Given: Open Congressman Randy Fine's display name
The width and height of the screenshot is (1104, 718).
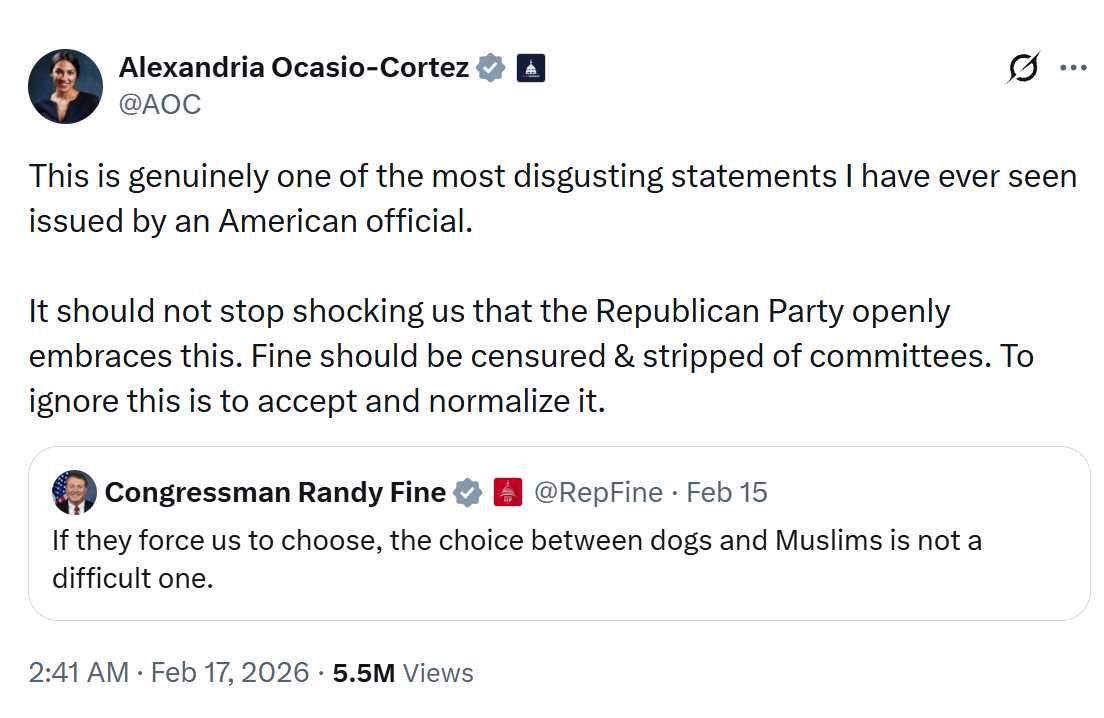Looking at the screenshot, I should coord(275,492).
